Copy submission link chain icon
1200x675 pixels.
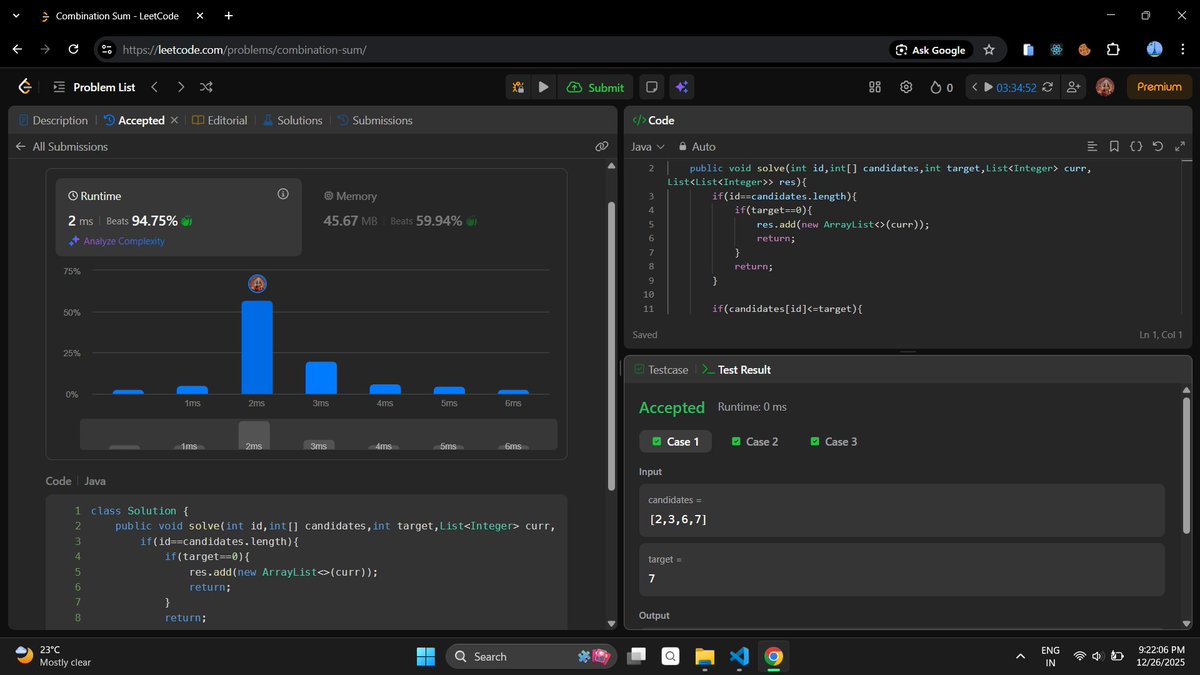601,146
